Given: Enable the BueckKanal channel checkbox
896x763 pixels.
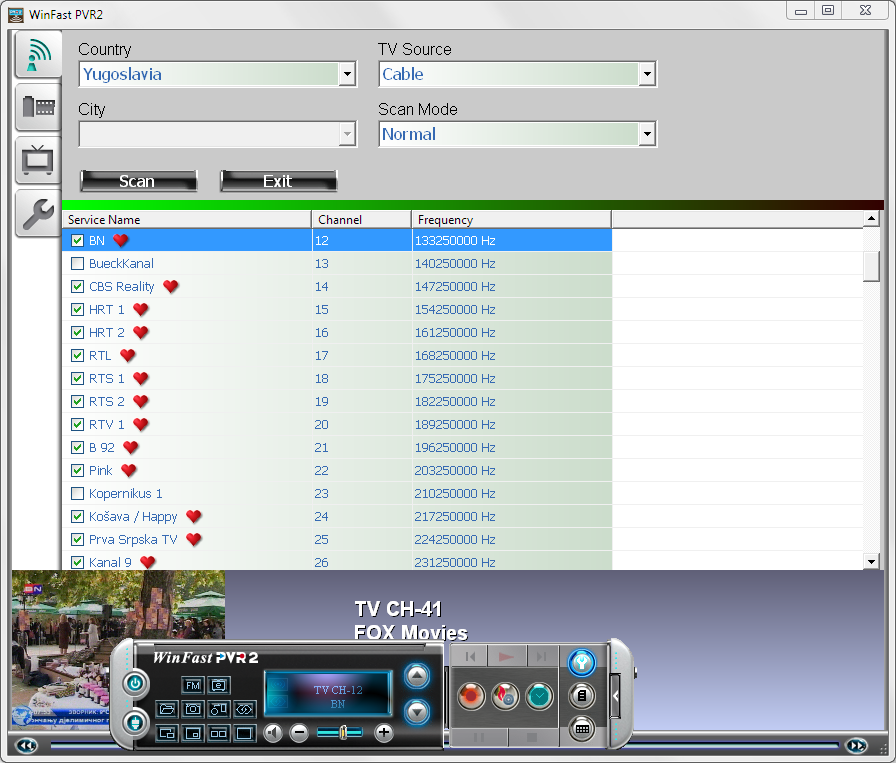Looking at the screenshot, I should coord(77,264).
